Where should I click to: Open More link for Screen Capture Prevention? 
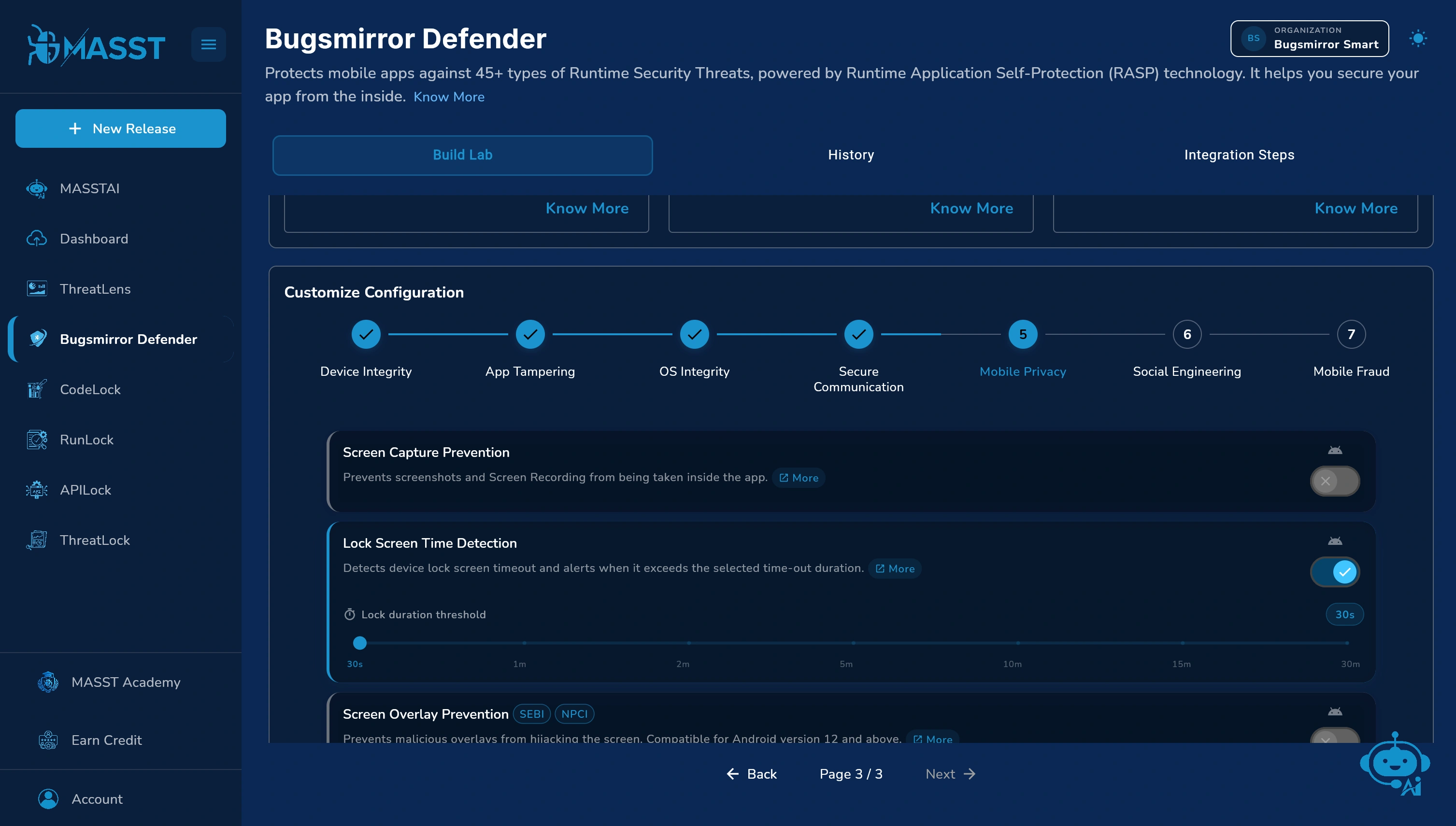[x=799, y=478]
